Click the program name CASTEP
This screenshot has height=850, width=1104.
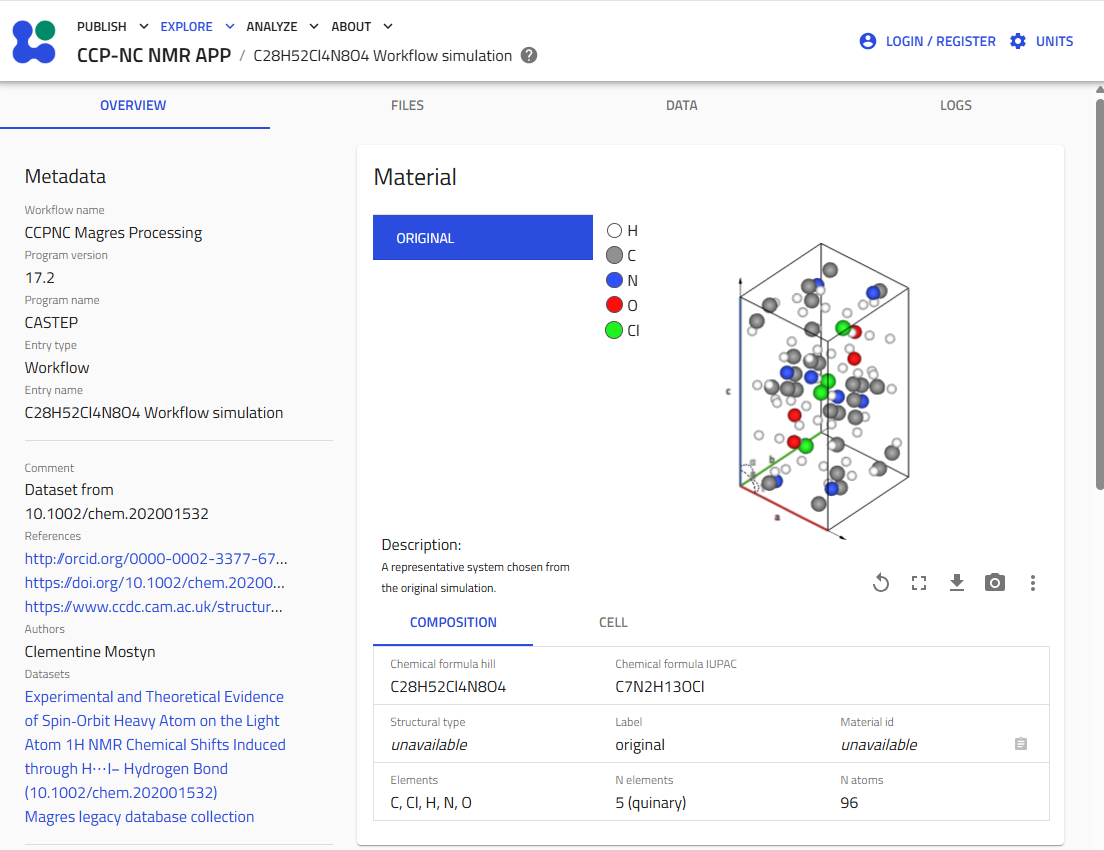tap(51, 323)
